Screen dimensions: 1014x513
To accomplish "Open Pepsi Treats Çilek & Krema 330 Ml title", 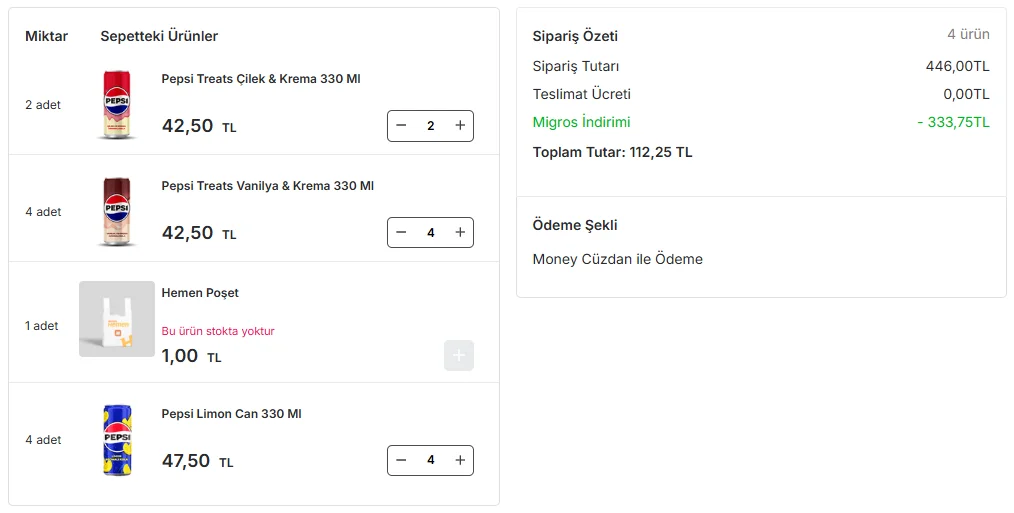I will pos(261,79).
